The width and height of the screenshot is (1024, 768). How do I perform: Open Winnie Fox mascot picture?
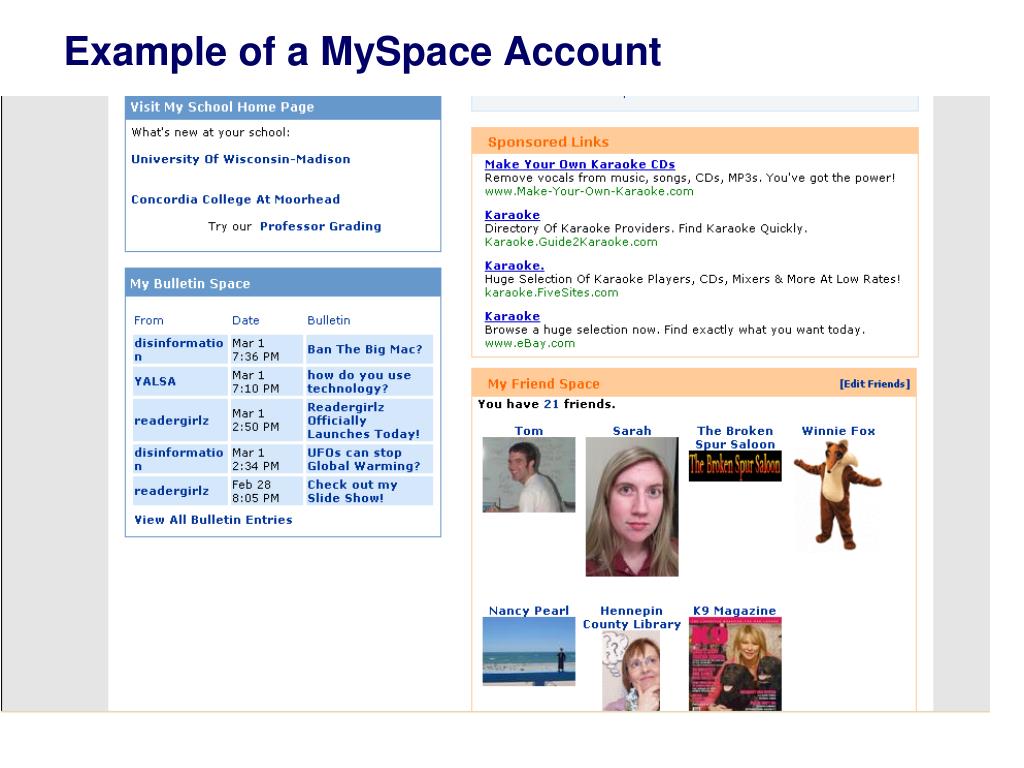pos(838,494)
